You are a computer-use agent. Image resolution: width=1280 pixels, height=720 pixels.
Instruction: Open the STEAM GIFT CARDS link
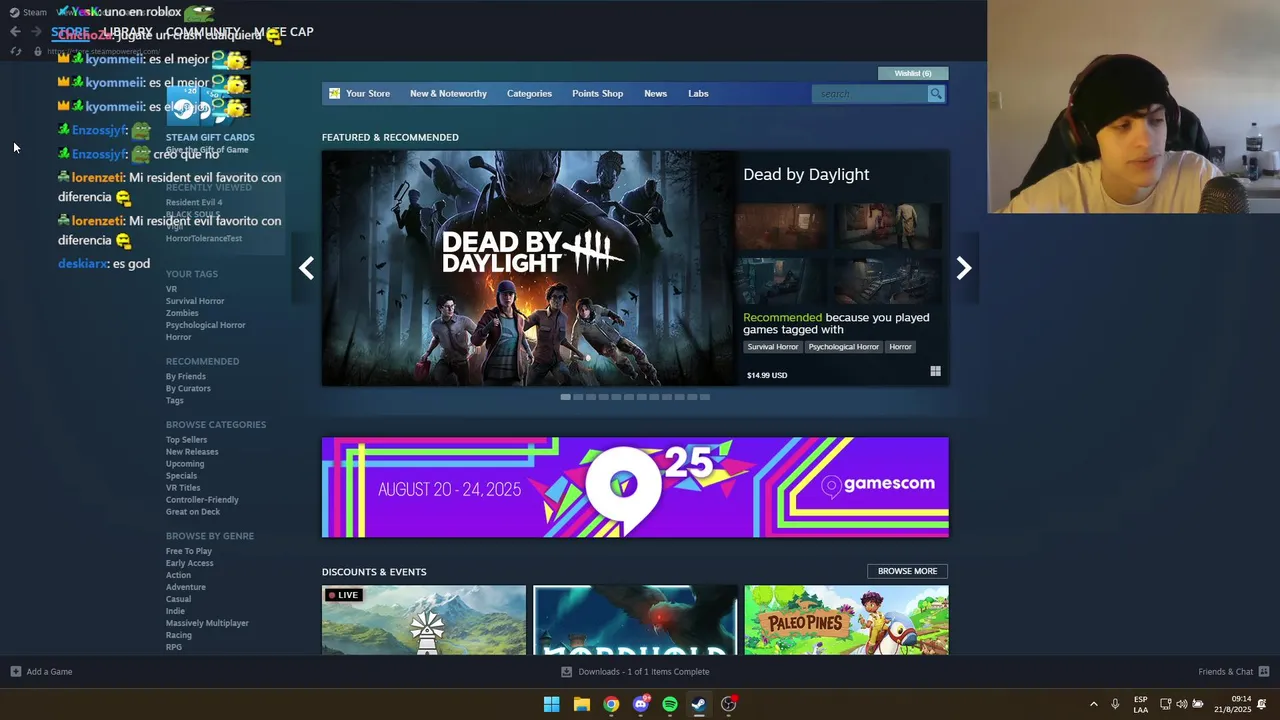210,137
